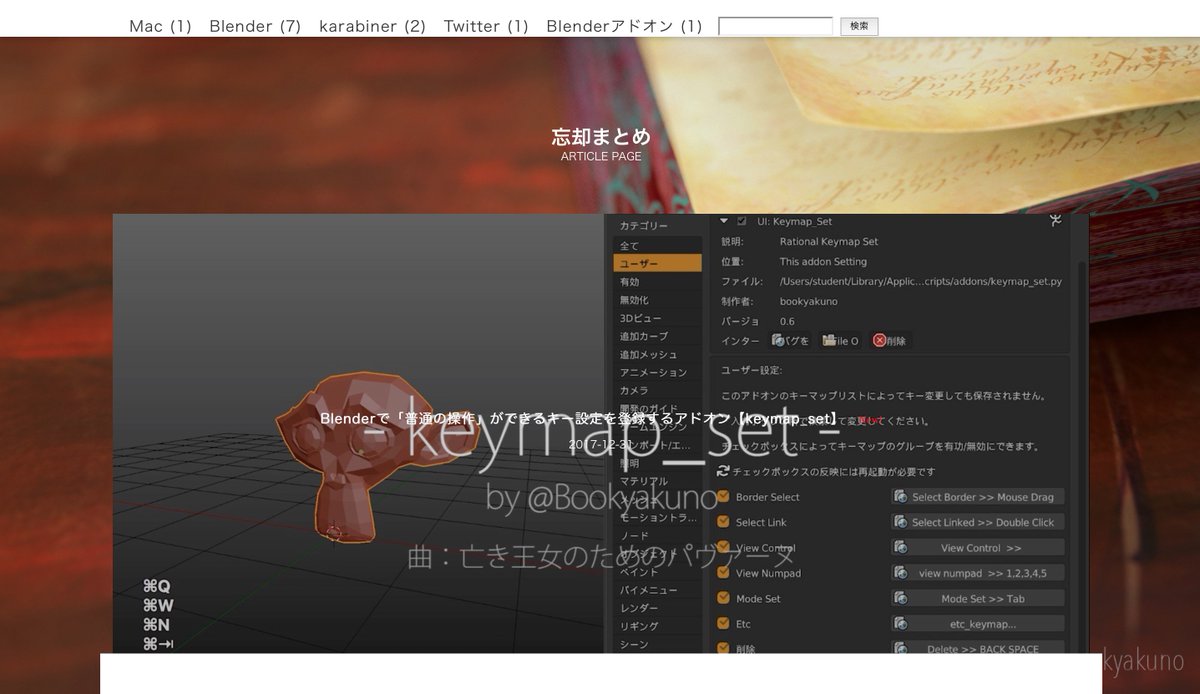Screen dimensions: 1200x694
Task: Expand Delete >> BACK SPACE keymap
Action: 978,647
